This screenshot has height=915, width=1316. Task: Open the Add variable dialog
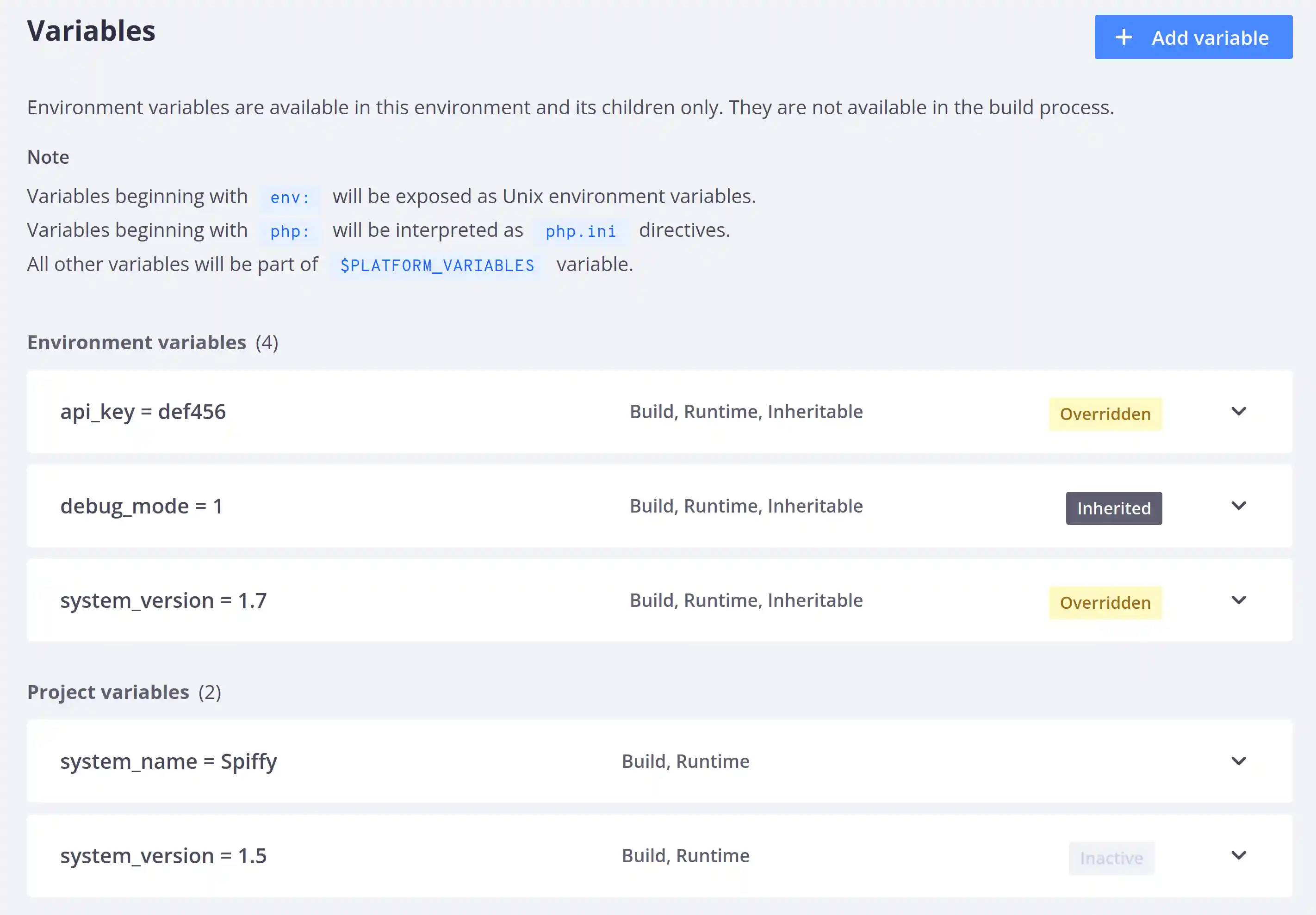pos(1193,37)
